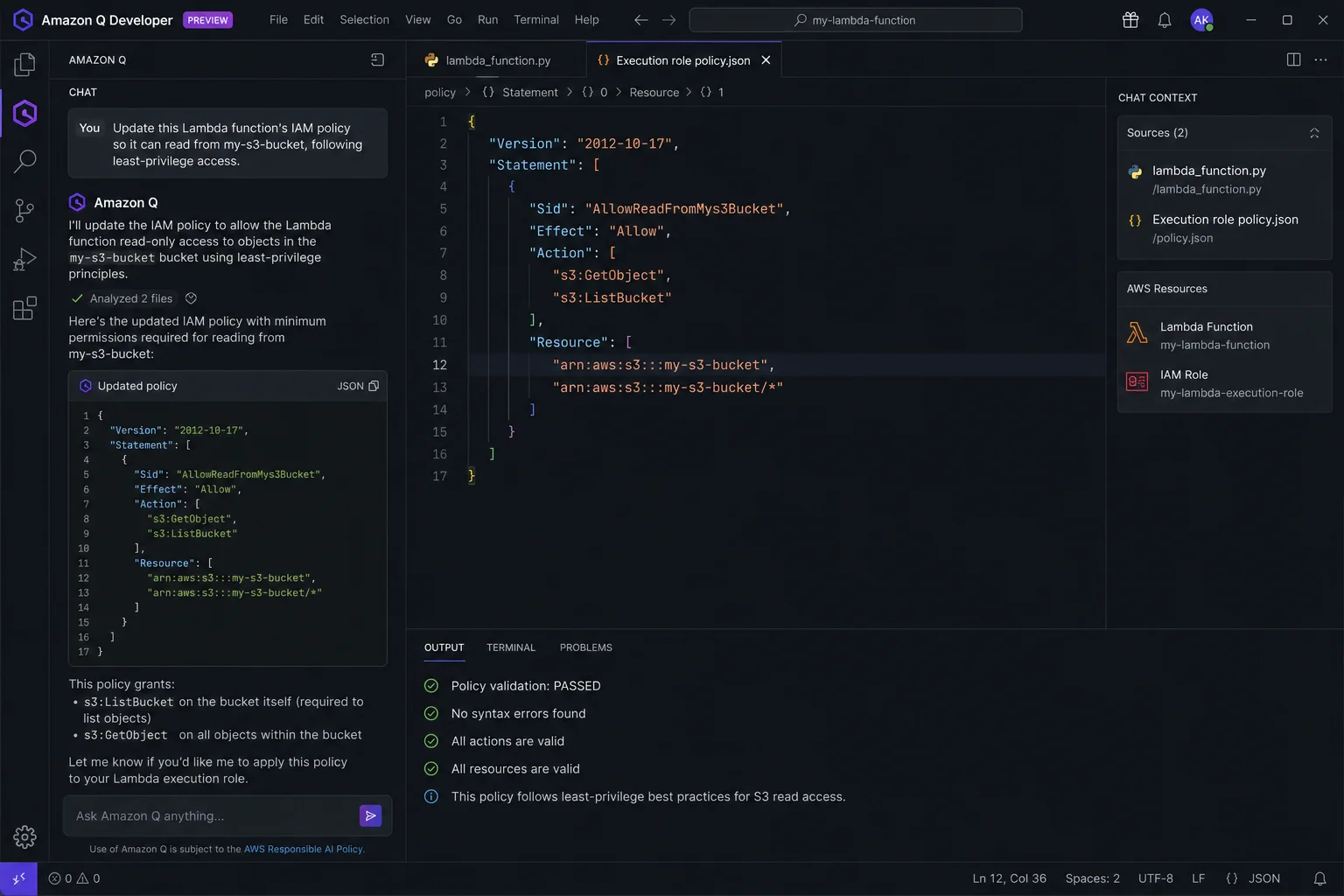Open the Manage settings gear

tap(24, 837)
